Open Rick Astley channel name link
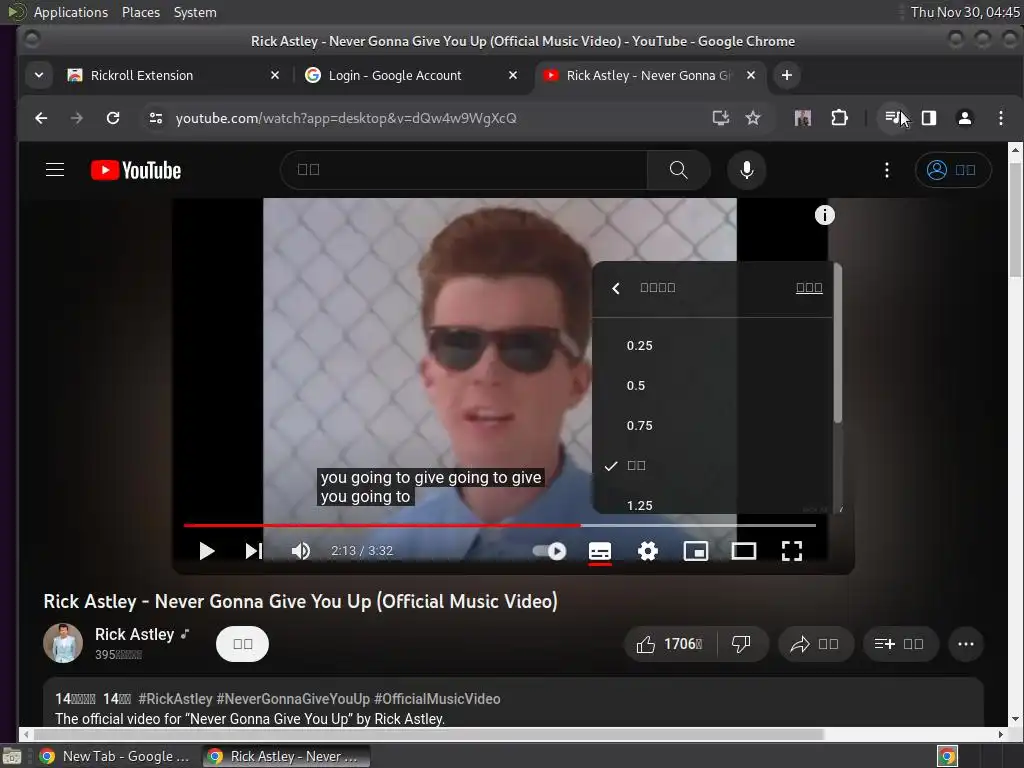The image size is (1024, 768). pos(135,634)
